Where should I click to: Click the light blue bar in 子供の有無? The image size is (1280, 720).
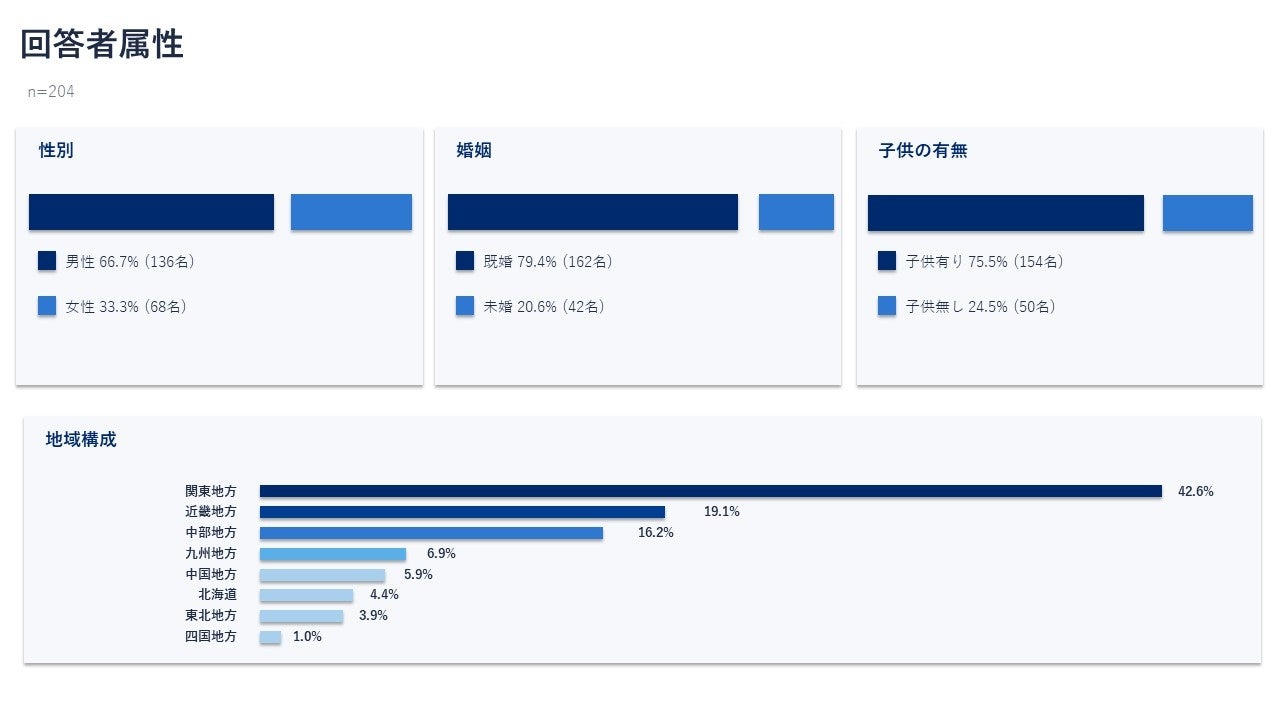(x=1208, y=213)
